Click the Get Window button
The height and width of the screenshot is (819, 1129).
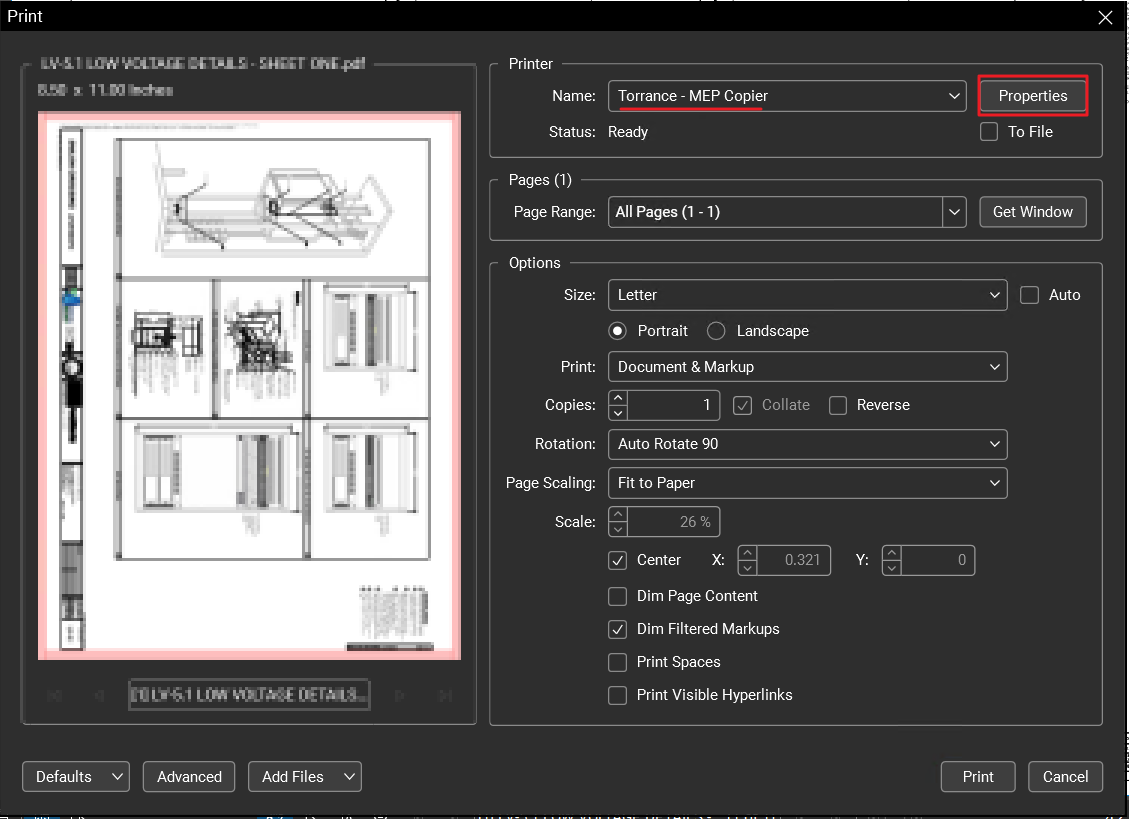pyautogui.click(x=1032, y=212)
